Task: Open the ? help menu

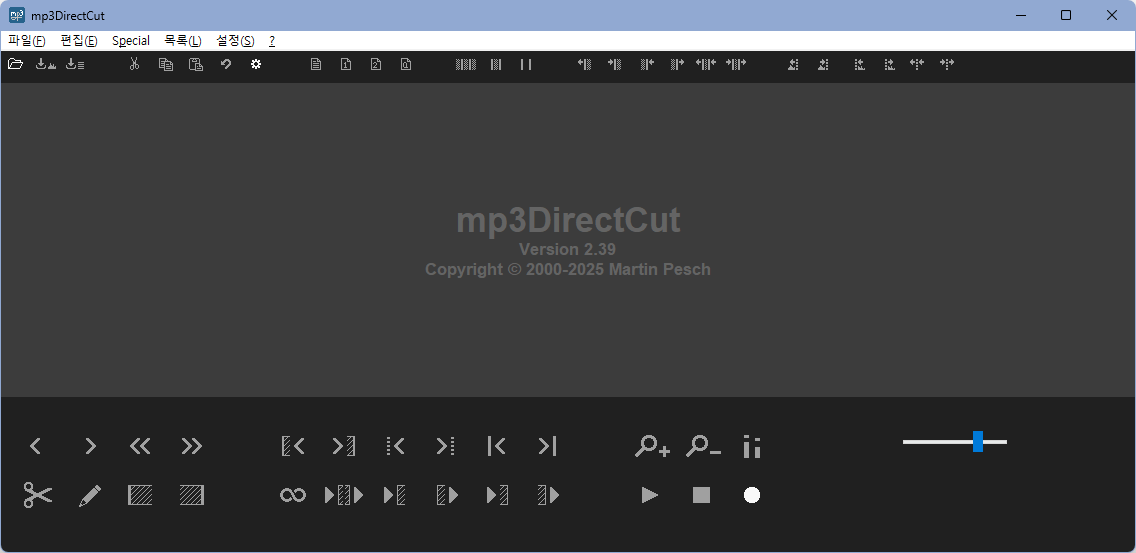Action: click(x=272, y=41)
